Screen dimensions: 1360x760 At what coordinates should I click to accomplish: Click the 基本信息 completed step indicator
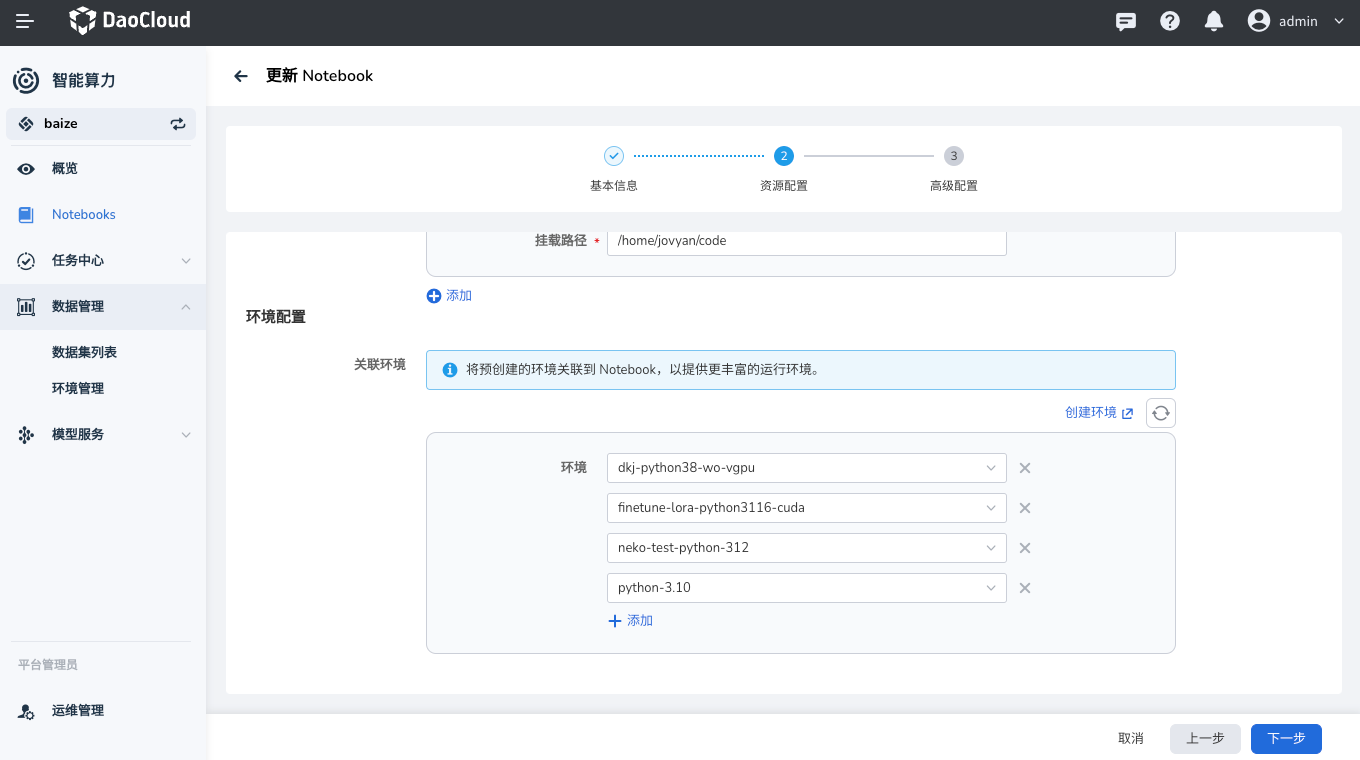pyautogui.click(x=614, y=156)
